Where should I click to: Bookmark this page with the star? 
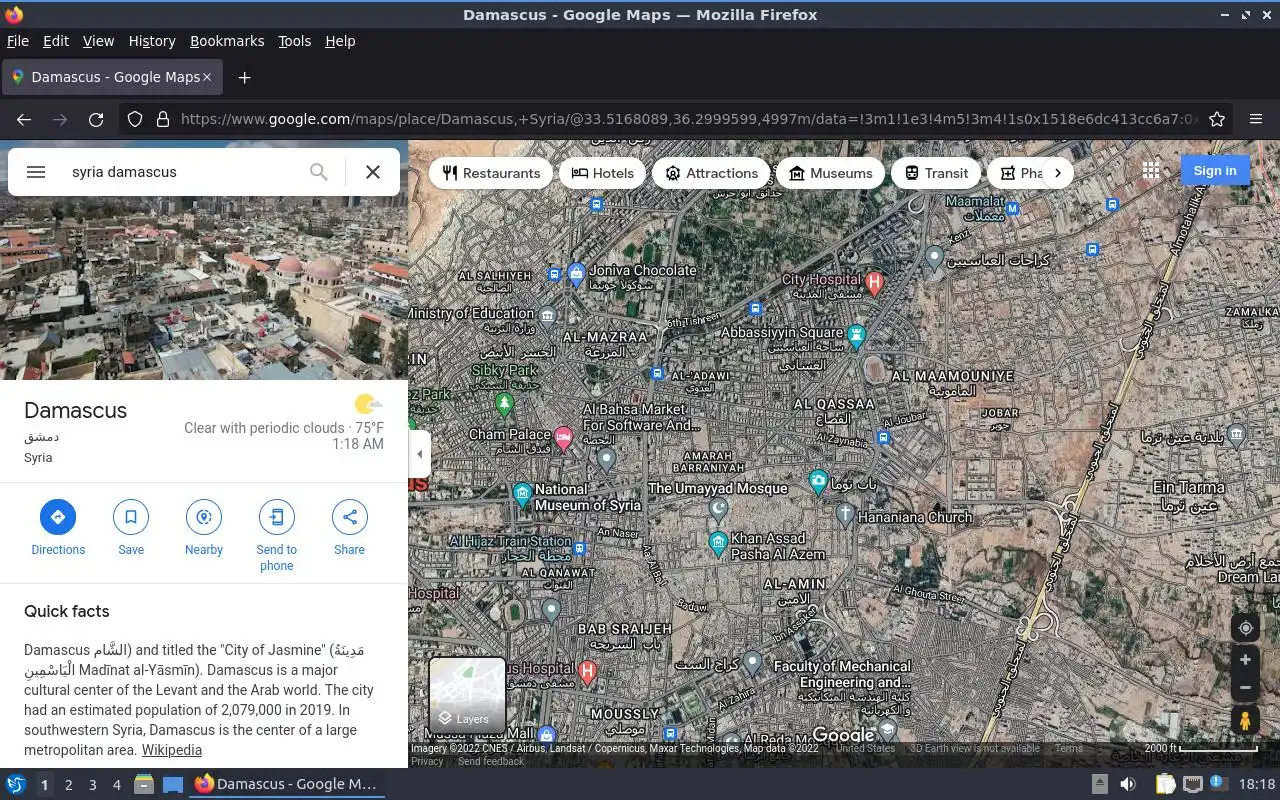coord(1217,119)
